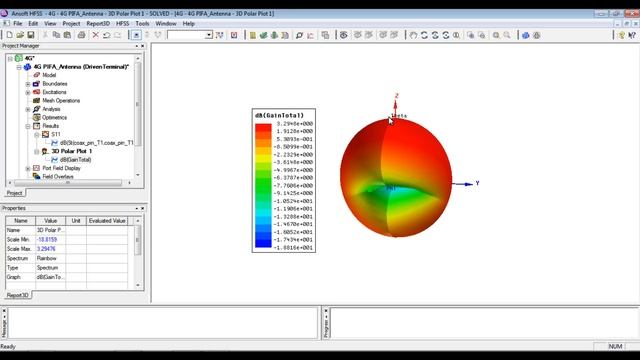Expand the Analysis tree node
The width and height of the screenshot is (640, 360).
coord(28,109)
